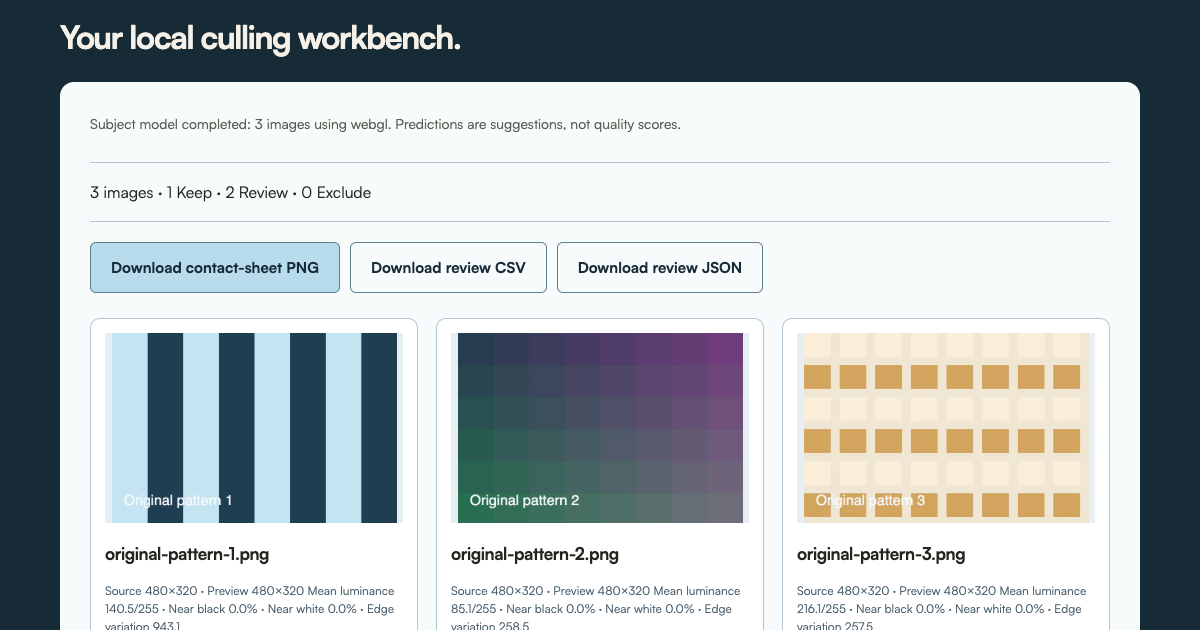Viewport: 1200px width, 630px height.
Task: View the tan squares pattern 3 thumbnail
Action: coord(946,428)
